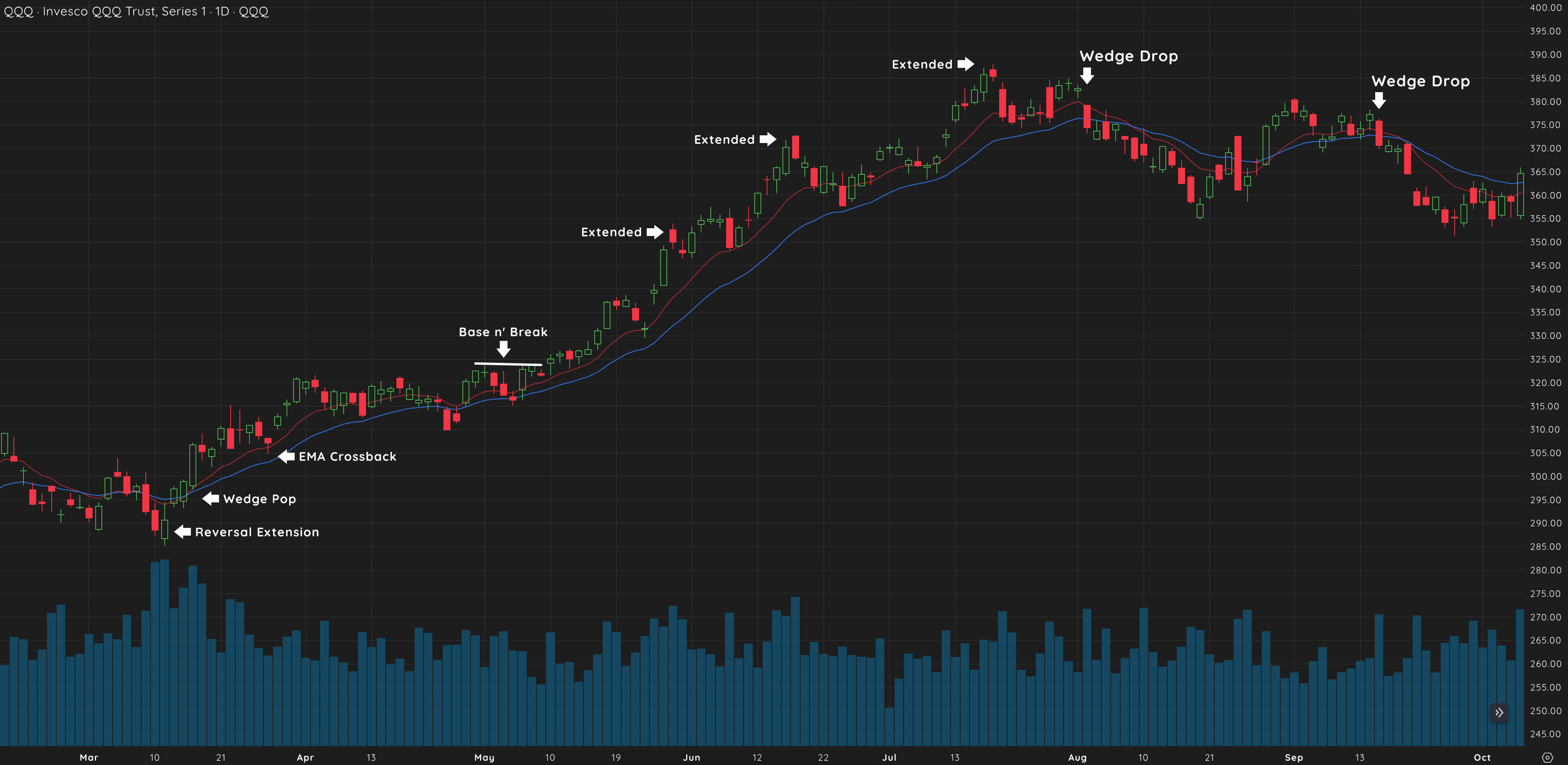
Task: Click the 370.00 price axis label
Action: tap(1545, 148)
